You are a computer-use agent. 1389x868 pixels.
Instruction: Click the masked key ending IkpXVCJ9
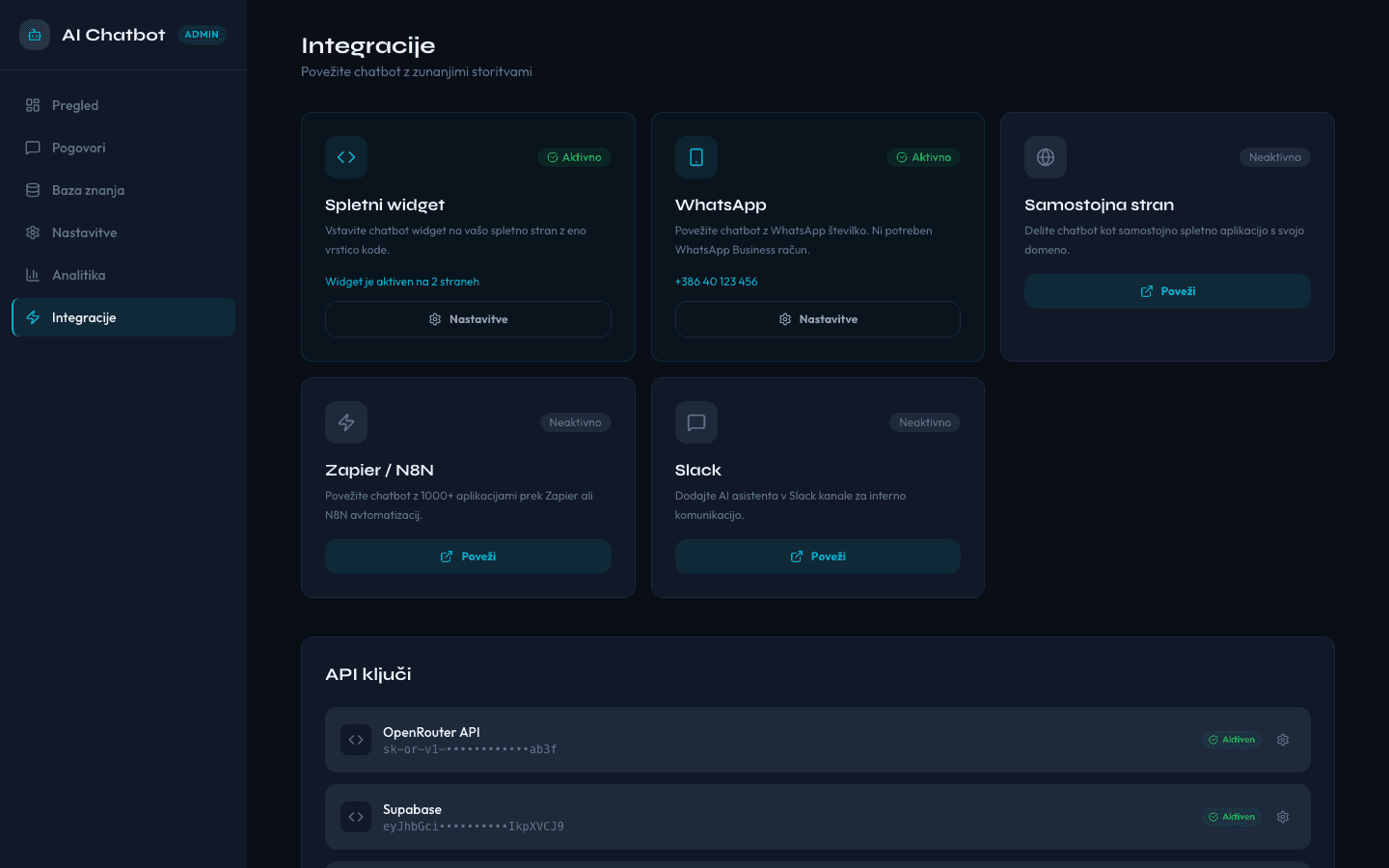pos(474,827)
